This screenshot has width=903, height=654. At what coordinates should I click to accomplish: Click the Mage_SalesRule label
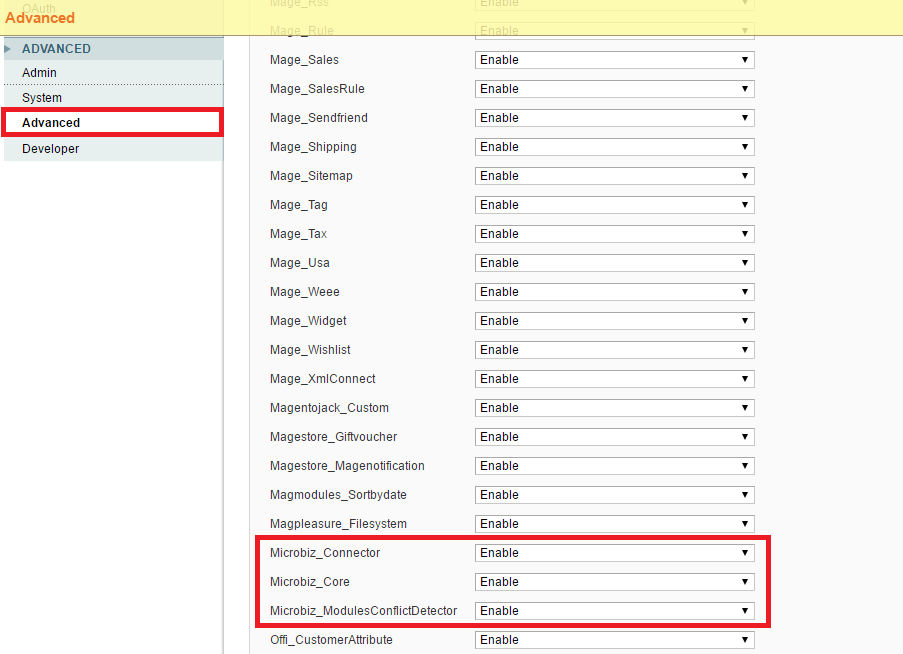[317, 89]
